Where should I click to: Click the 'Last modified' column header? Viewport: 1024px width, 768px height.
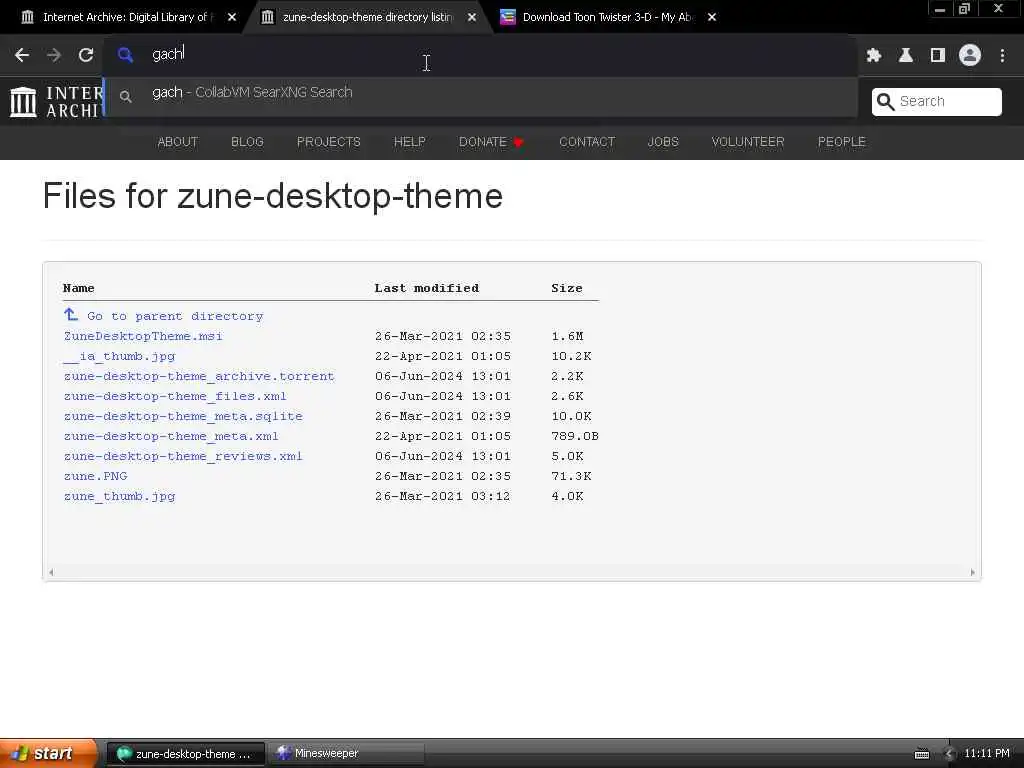coord(426,288)
